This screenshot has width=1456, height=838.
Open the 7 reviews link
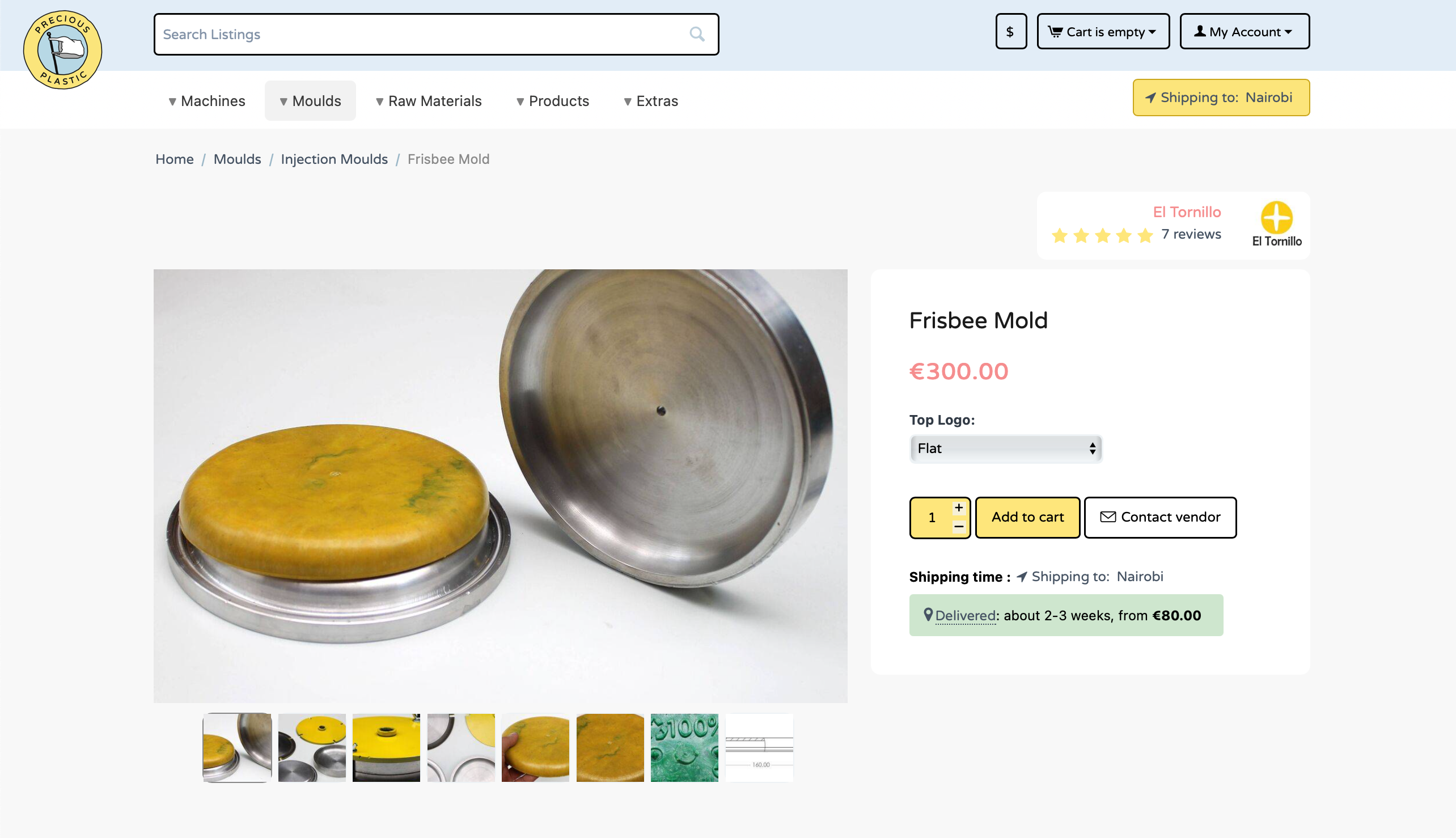pos(1191,234)
